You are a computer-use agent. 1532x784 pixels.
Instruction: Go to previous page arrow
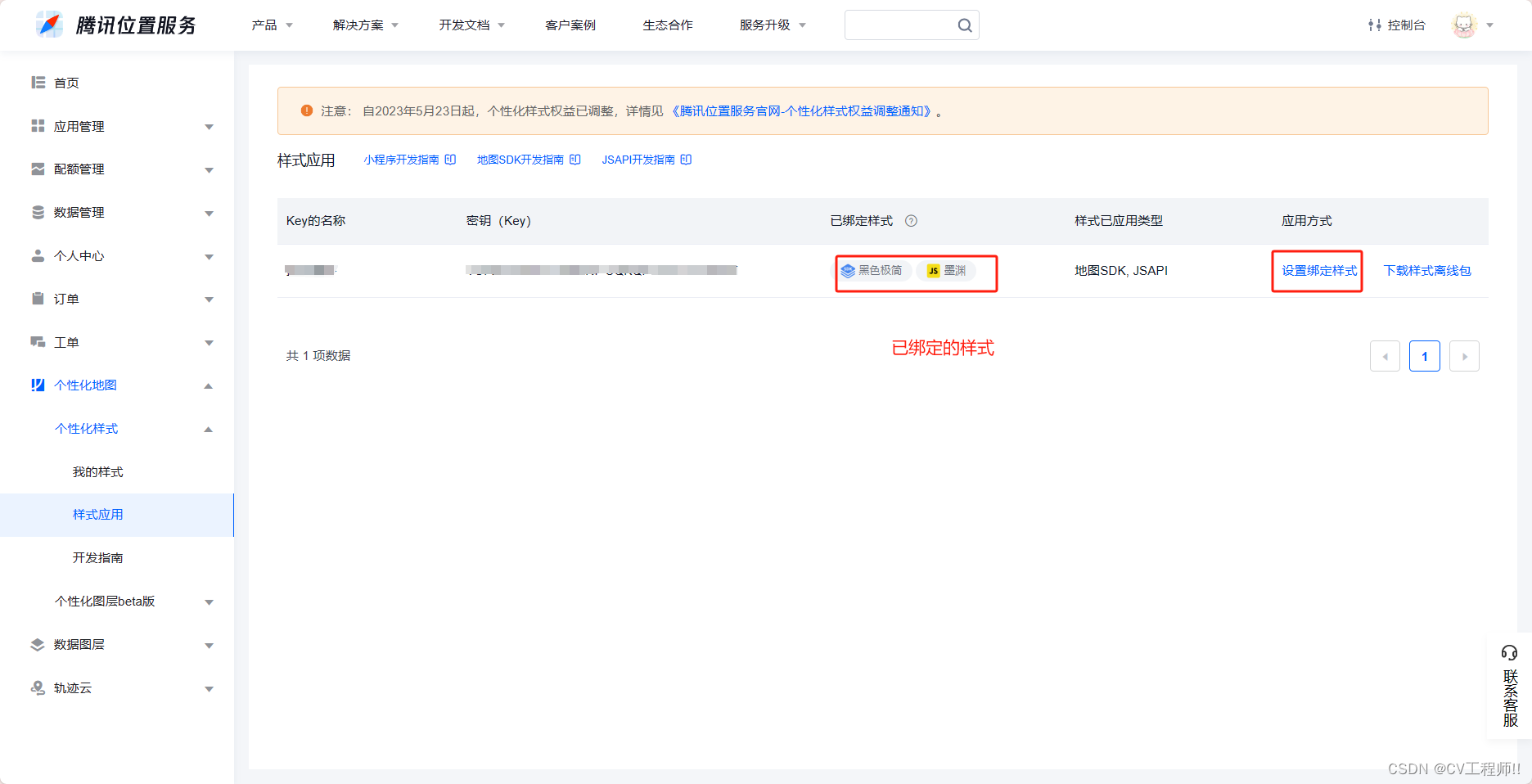1385,356
